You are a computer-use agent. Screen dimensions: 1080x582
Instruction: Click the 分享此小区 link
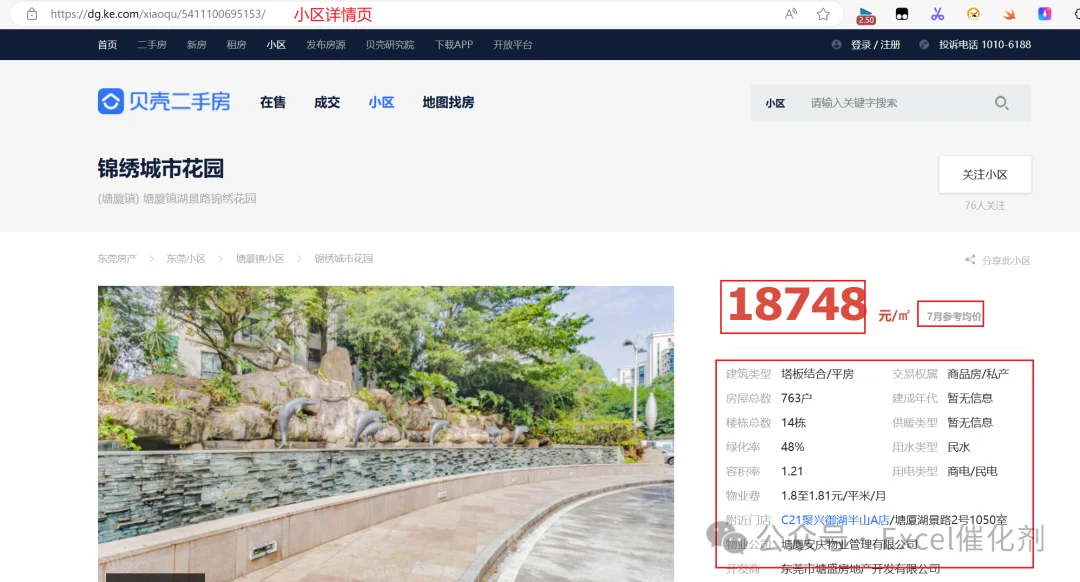point(1006,260)
